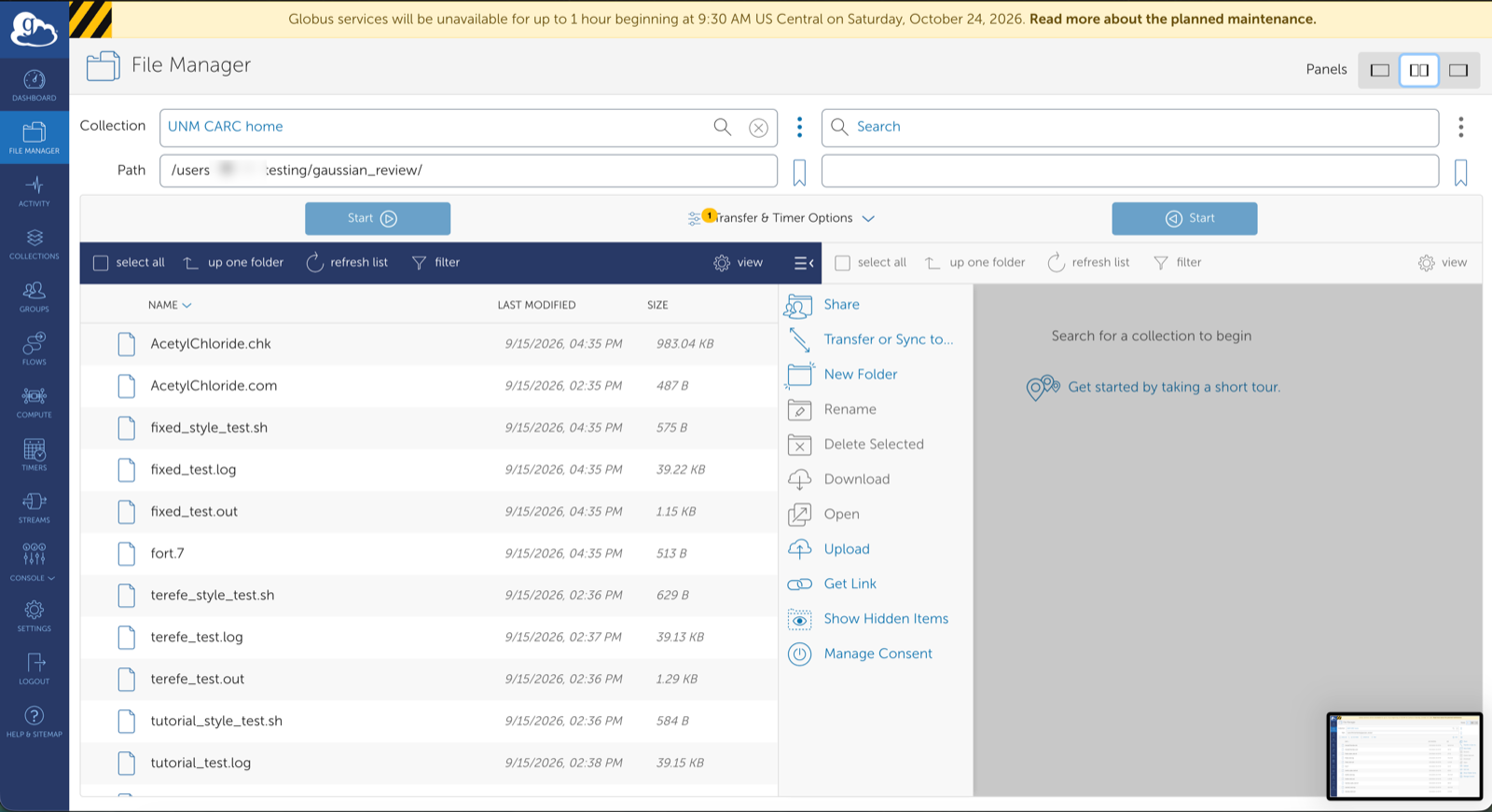This screenshot has width=1492, height=812.
Task: Open left panel filter
Action: (435, 263)
